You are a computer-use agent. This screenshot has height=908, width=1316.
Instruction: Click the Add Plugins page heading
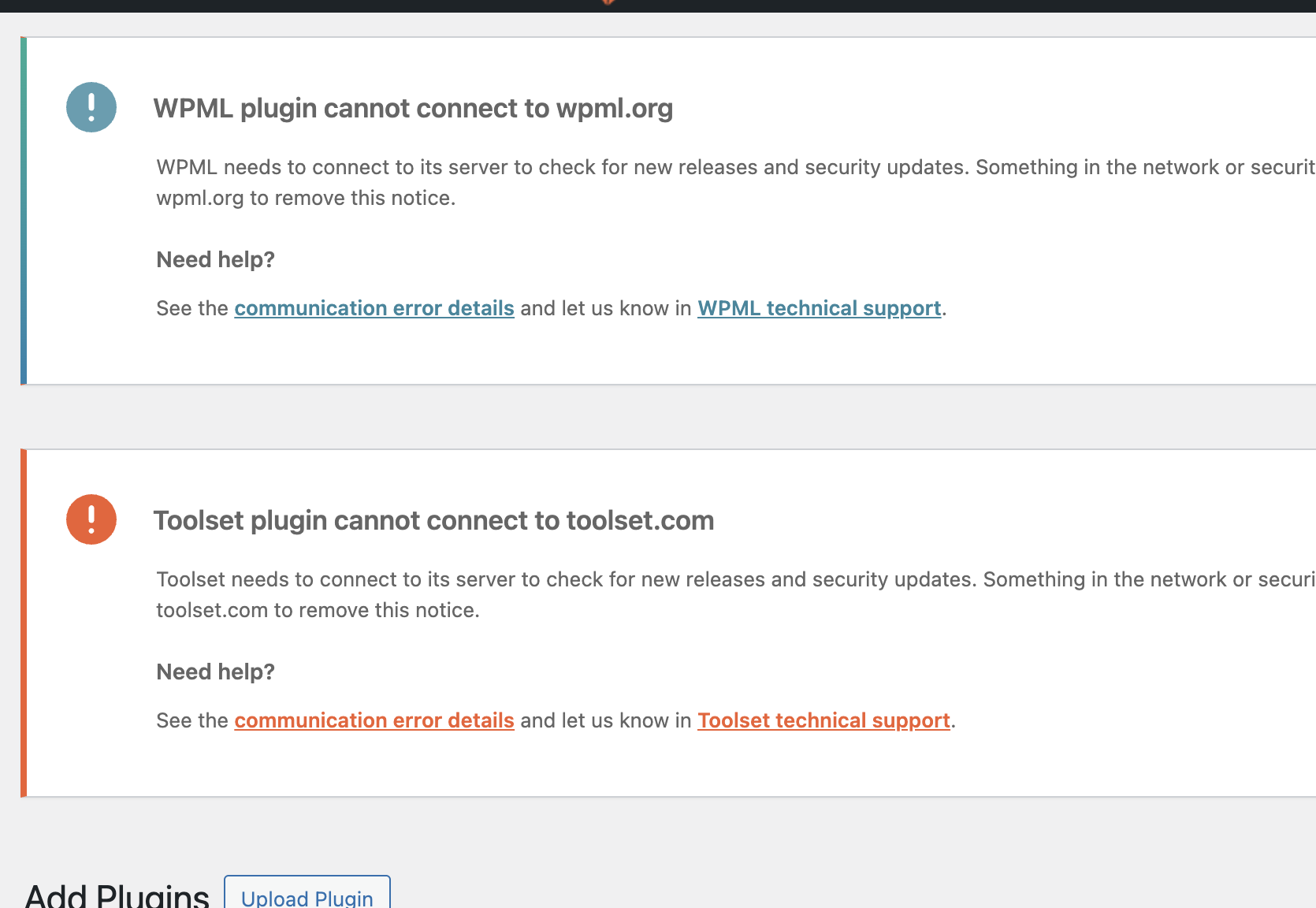117,896
